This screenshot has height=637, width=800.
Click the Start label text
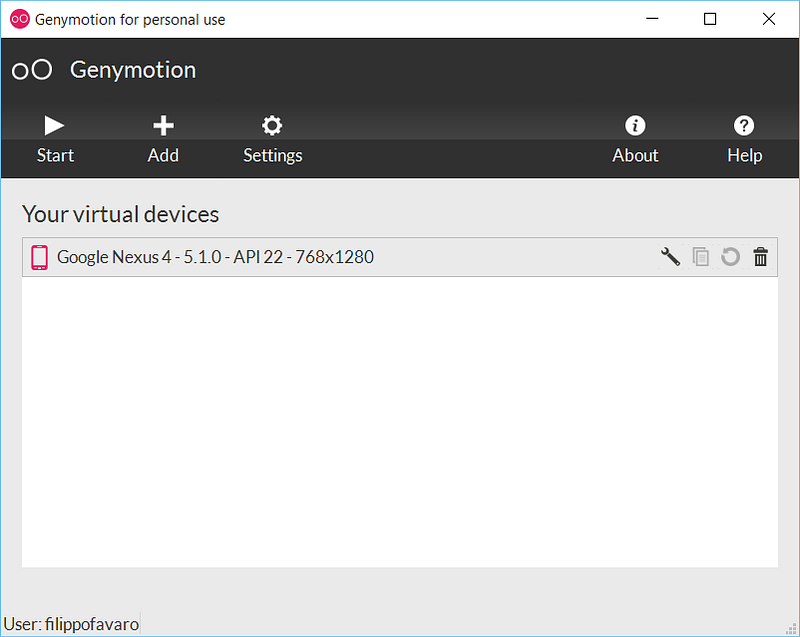tap(55, 155)
